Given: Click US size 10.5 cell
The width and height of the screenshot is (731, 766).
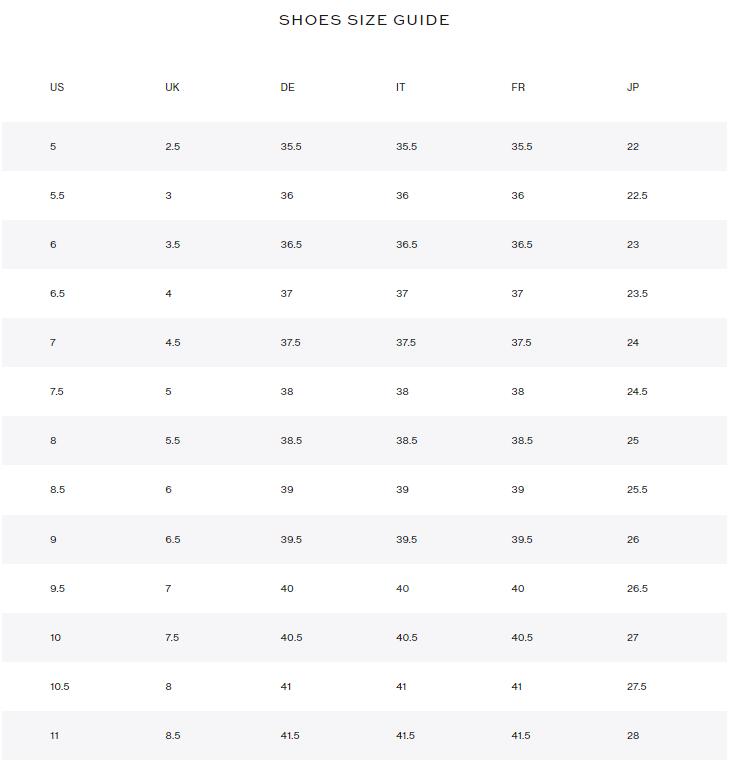Looking at the screenshot, I should [x=60, y=687].
